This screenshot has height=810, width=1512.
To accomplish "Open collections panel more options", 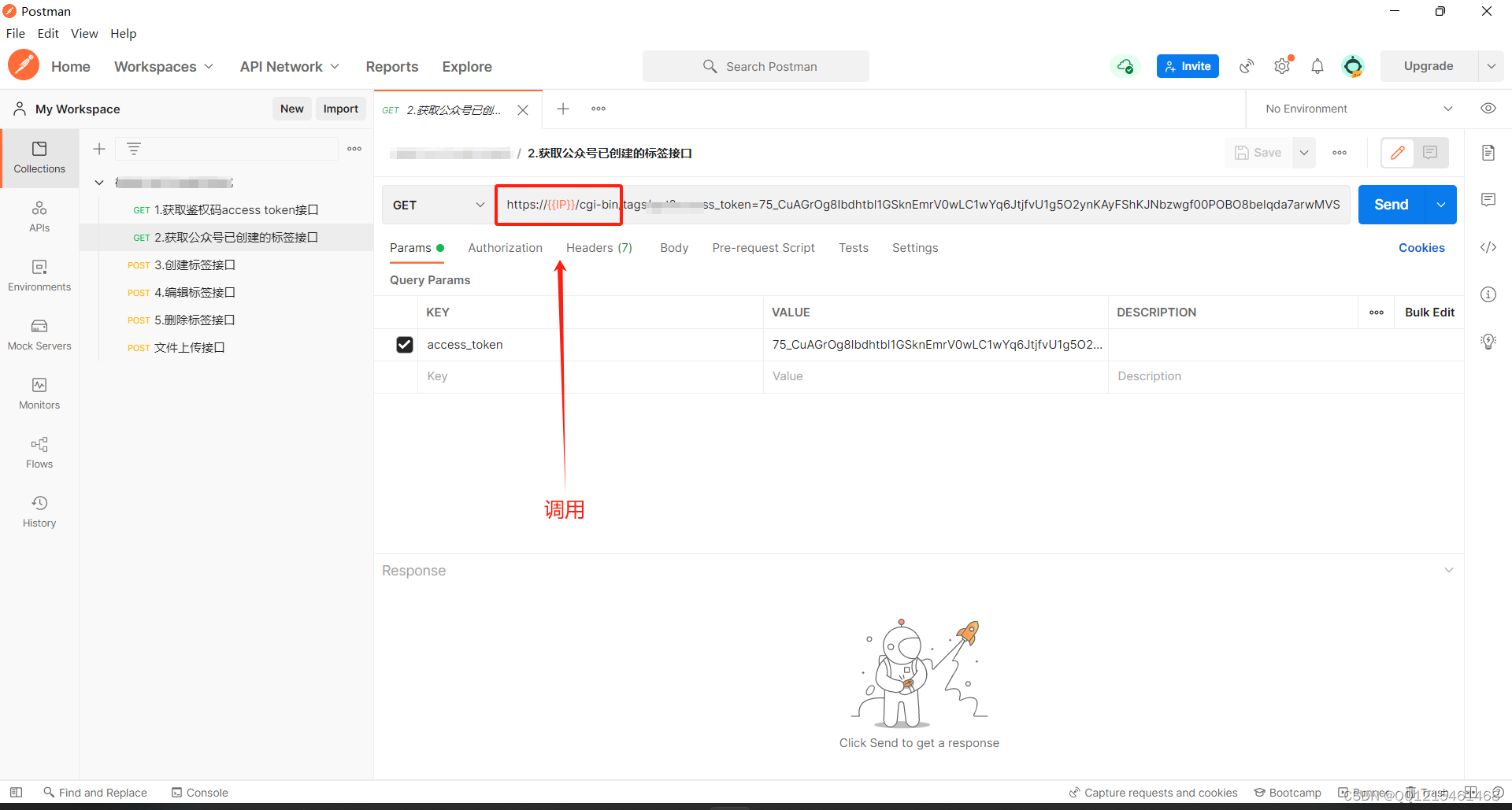I will 354,149.
